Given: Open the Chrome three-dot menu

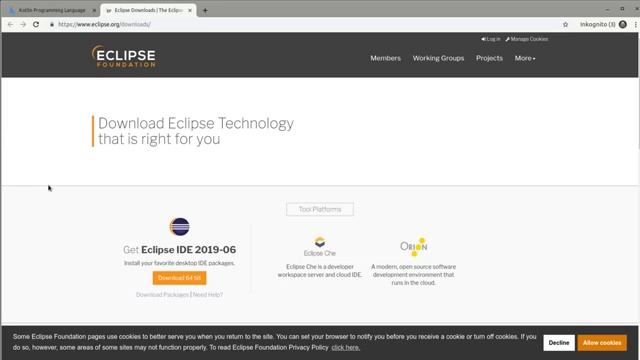Looking at the screenshot, I should [636, 24].
